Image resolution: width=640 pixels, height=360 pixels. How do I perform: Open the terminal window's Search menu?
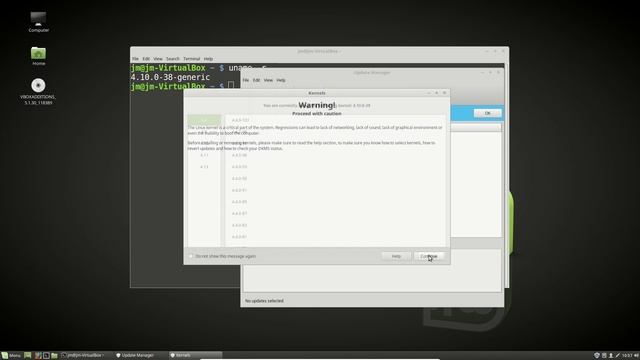coord(173,59)
